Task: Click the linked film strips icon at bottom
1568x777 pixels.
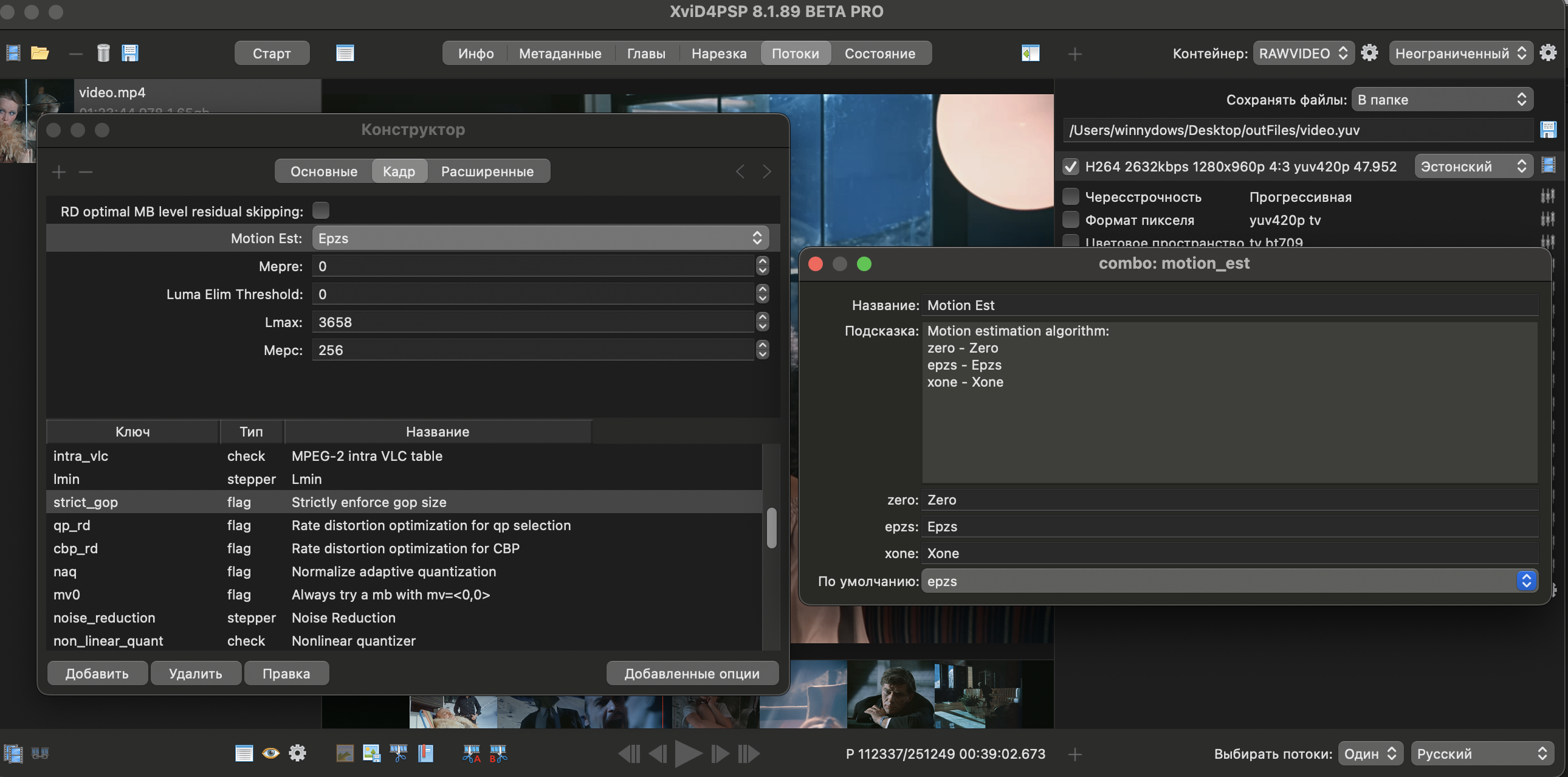Action: [40, 753]
